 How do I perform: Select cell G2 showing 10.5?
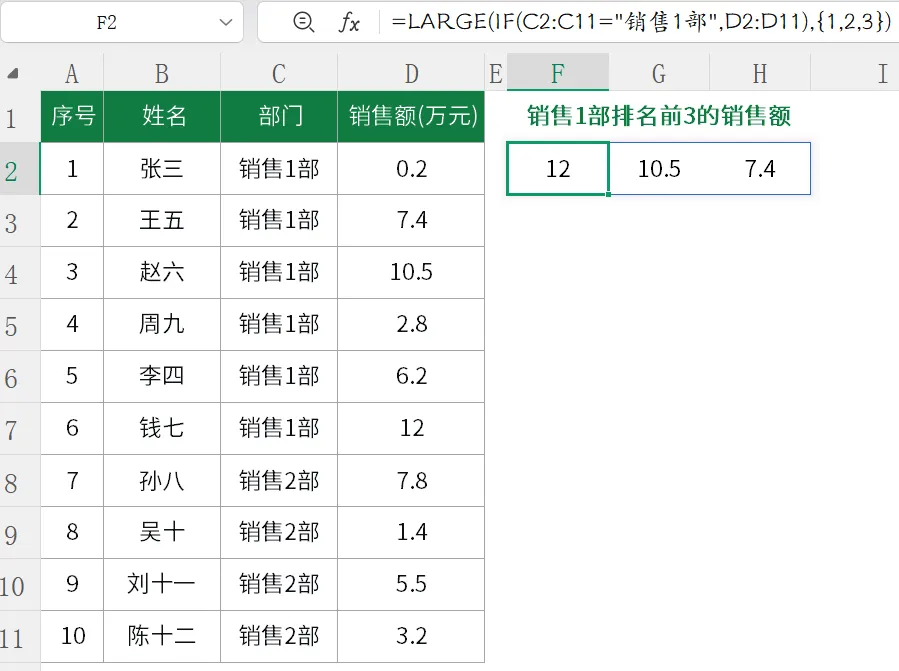(659, 169)
